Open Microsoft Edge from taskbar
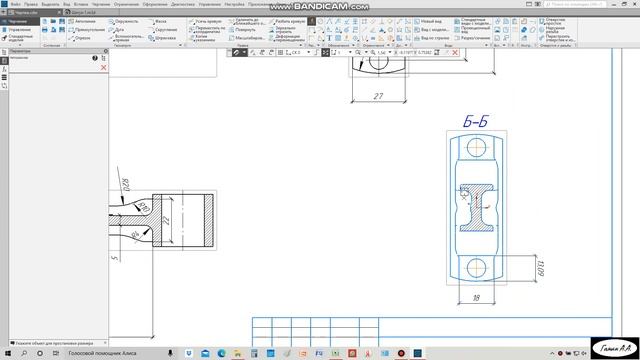640x360 pixels. 222,353
